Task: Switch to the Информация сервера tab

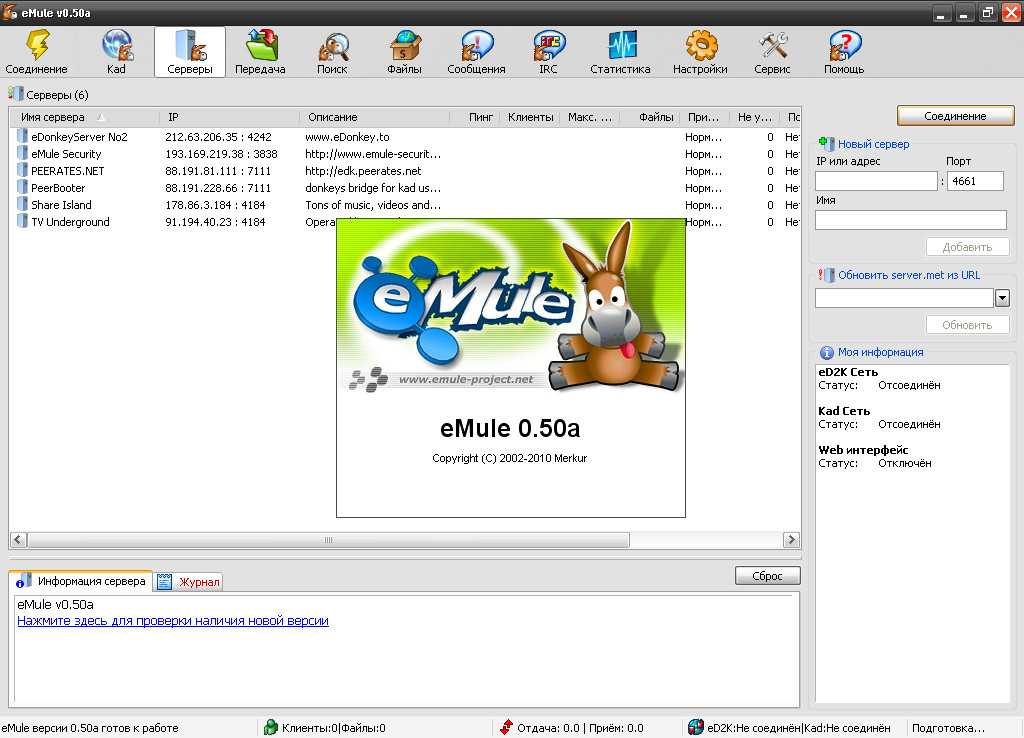Action: coord(80,581)
